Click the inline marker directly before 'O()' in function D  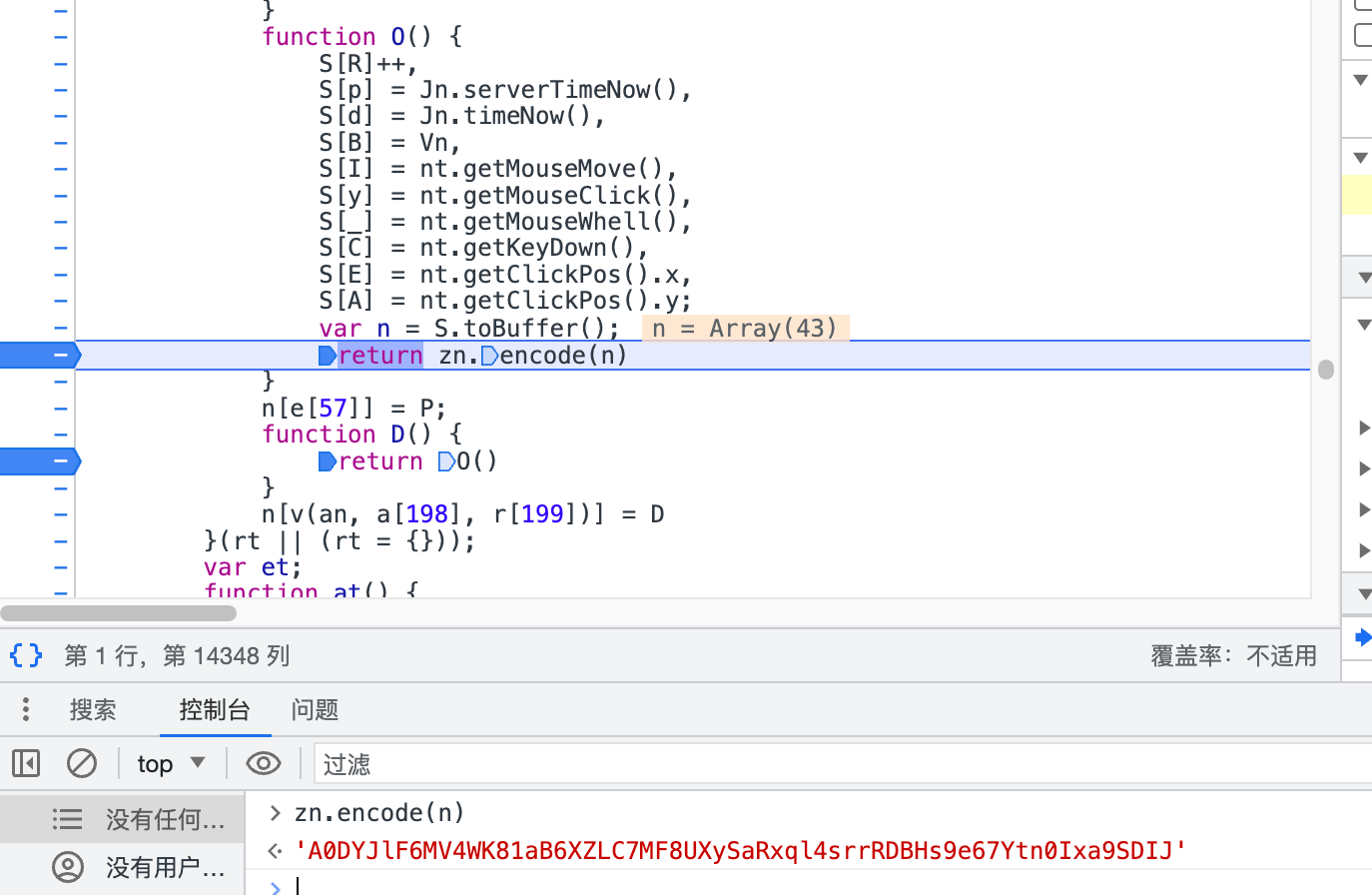tap(446, 461)
